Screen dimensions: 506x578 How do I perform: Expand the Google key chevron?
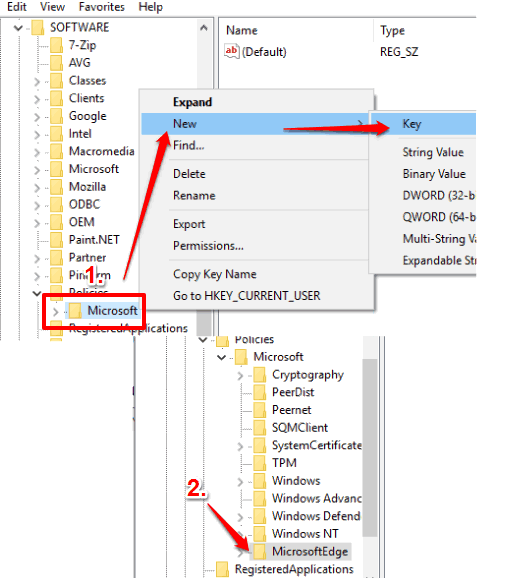point(37,116)
